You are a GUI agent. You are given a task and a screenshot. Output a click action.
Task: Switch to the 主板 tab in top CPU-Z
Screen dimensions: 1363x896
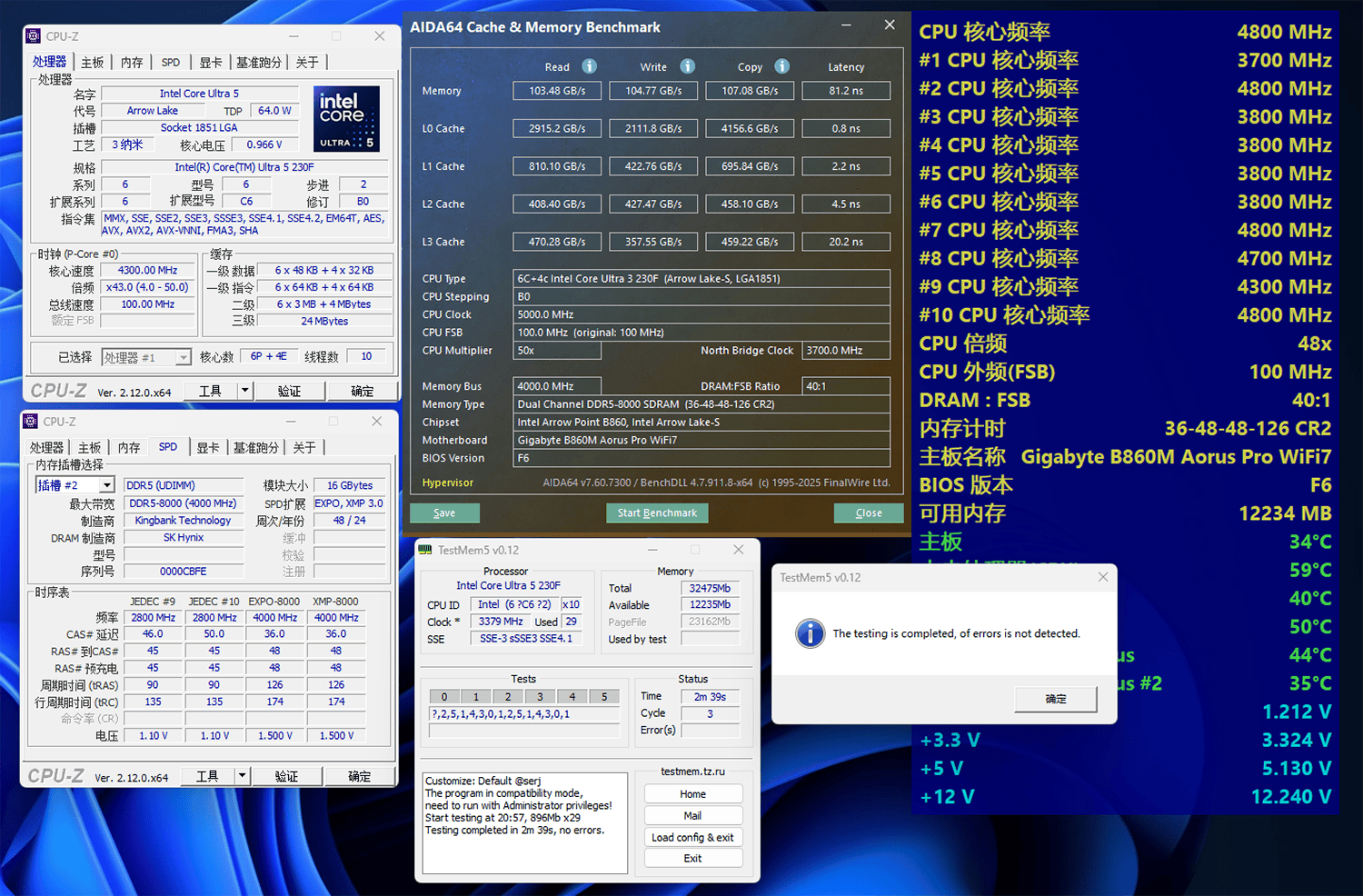pos(93,63)
